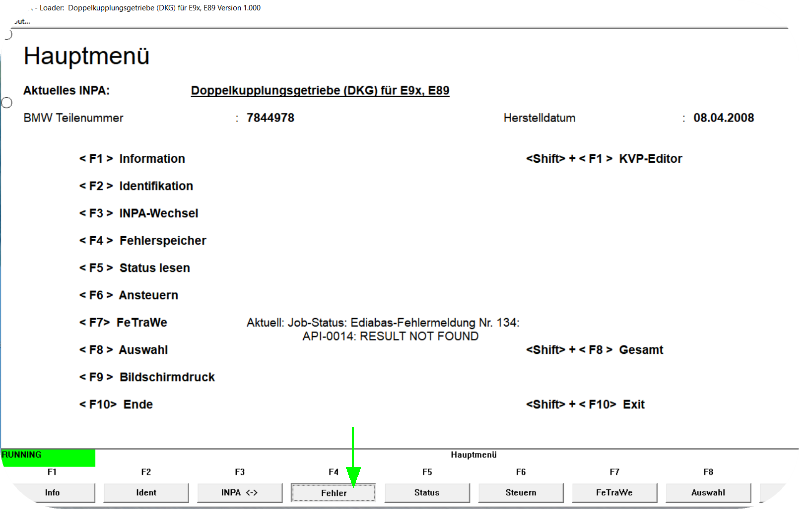Viewport: 799px width, 509px height.
Task: Select the F1 Information menu entry
Action: click(132, 159)
